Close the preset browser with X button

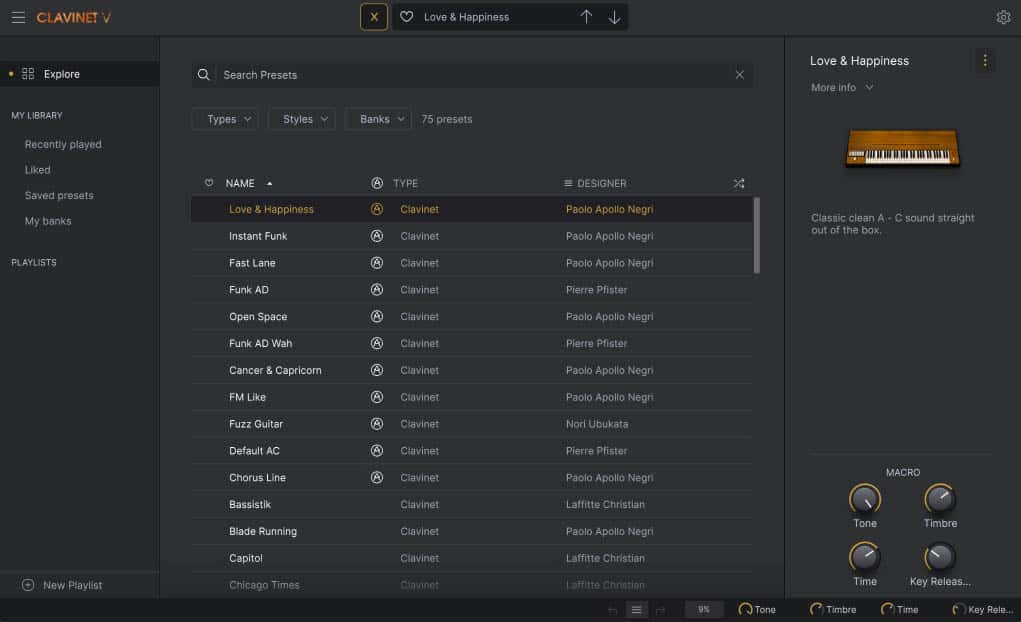(374, 17)
